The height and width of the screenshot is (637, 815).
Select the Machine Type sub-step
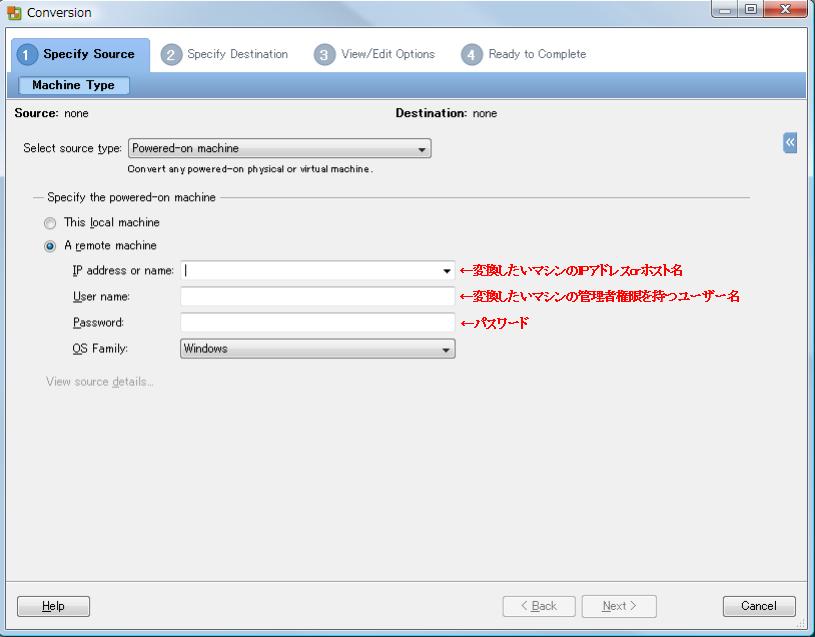click(x=74, y=85)
